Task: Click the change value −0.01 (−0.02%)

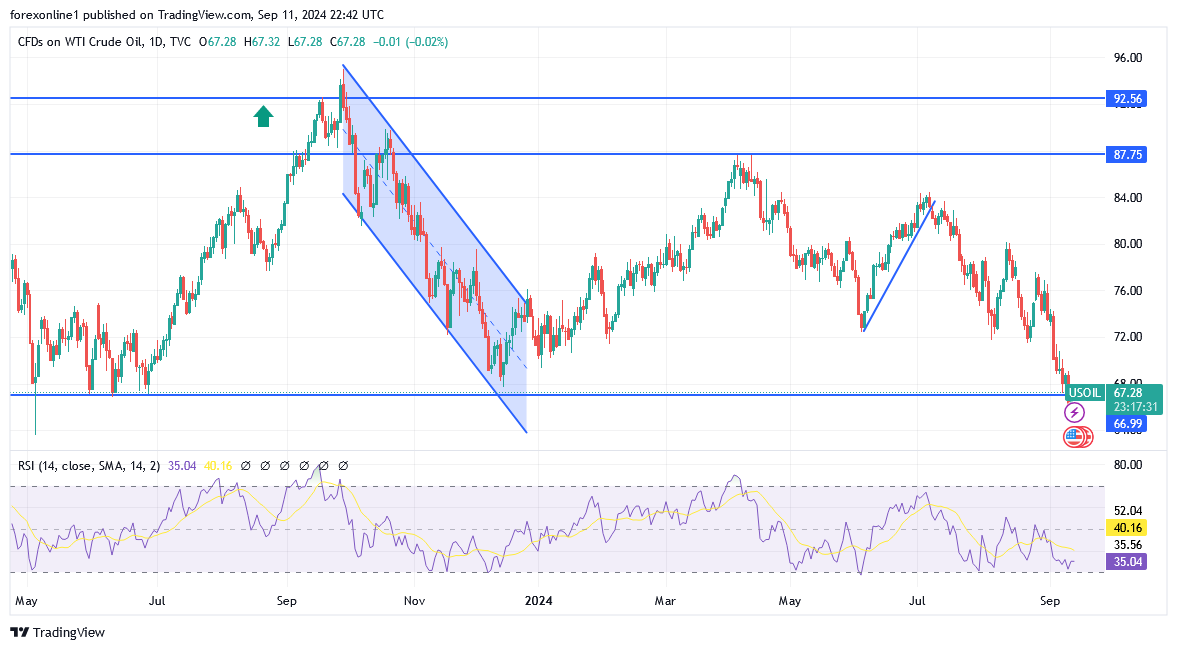Action: (x=410, y=42)
